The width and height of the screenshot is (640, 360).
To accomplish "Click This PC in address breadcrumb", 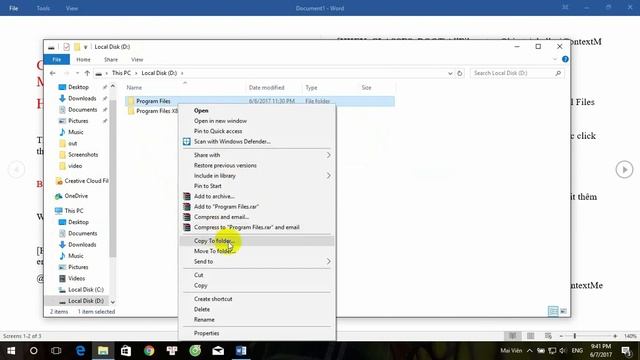I will (121, 73).
